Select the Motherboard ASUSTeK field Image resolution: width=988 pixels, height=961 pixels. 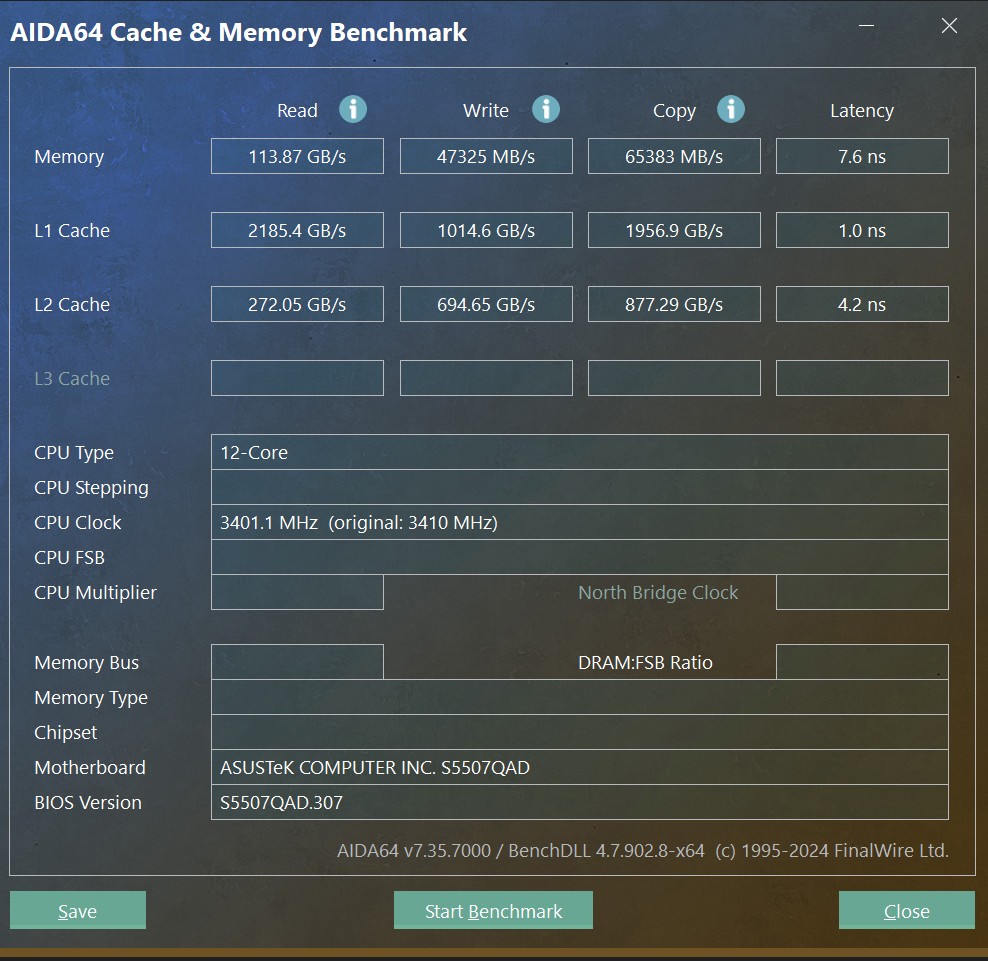pos(580,768)
